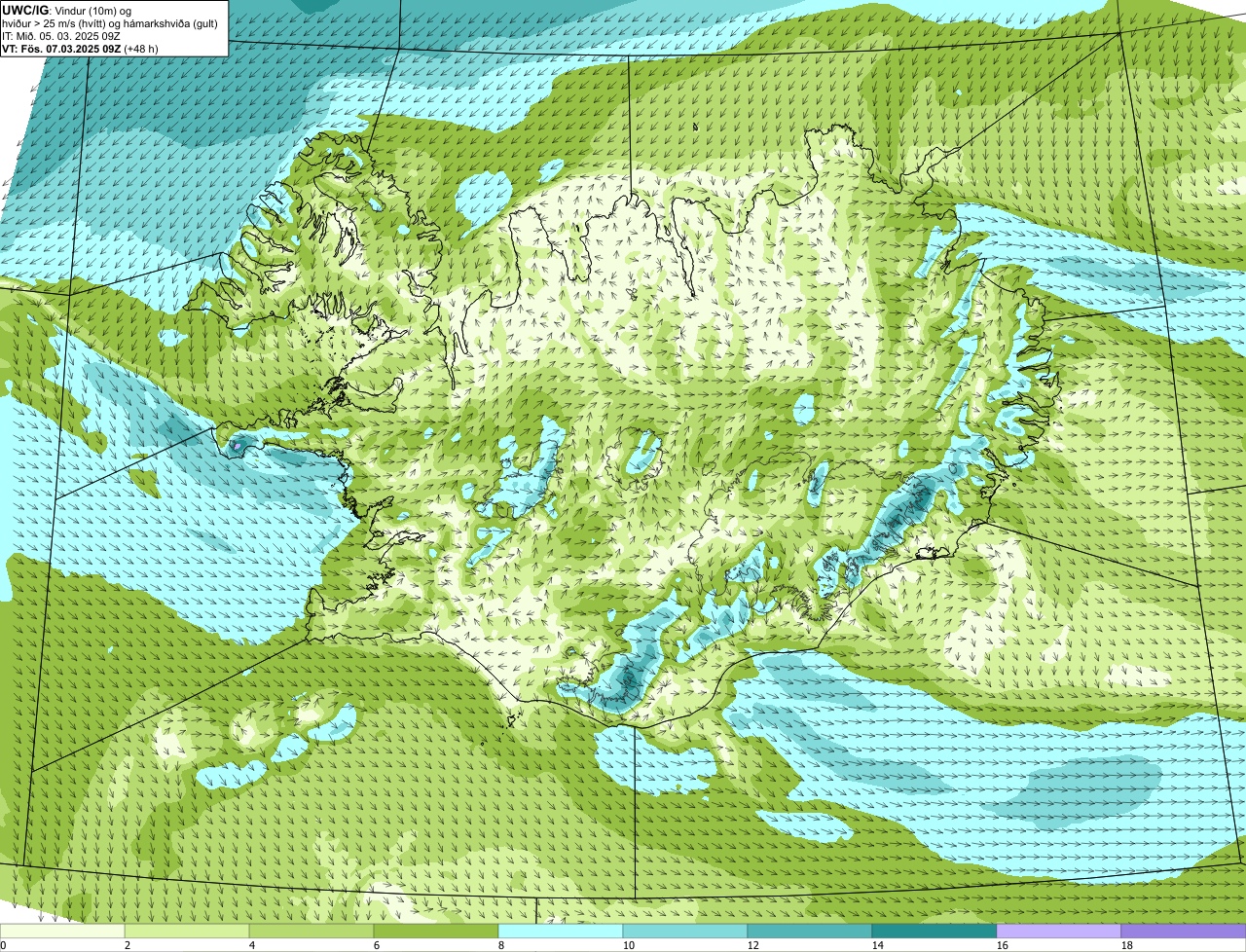Click the 8–10 m/s pale cyan swatch
The width and height of the screenshot is (1246, 952).
pos(561,931)
